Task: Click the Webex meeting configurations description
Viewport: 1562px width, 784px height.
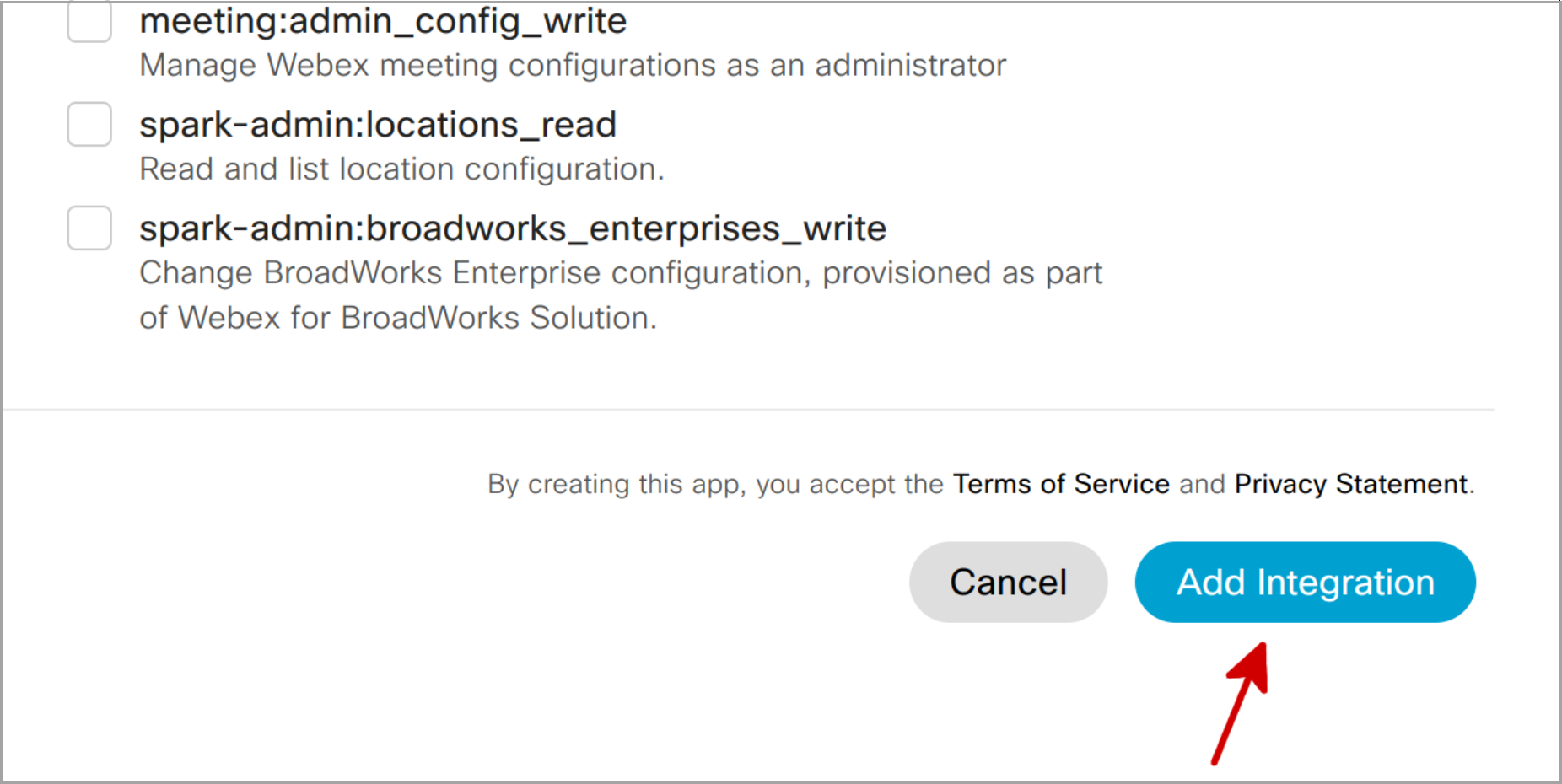Action: pyautogui.click(x=572, y=65)
